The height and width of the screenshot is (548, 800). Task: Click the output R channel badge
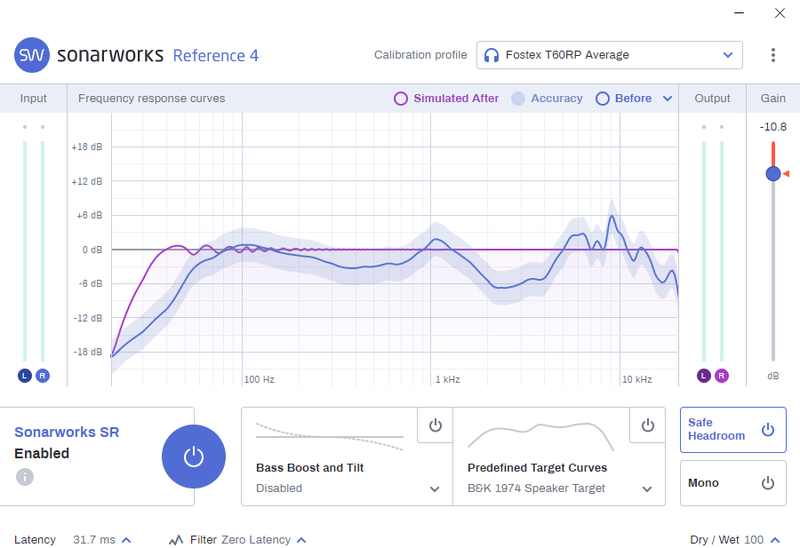click(721, 376)
